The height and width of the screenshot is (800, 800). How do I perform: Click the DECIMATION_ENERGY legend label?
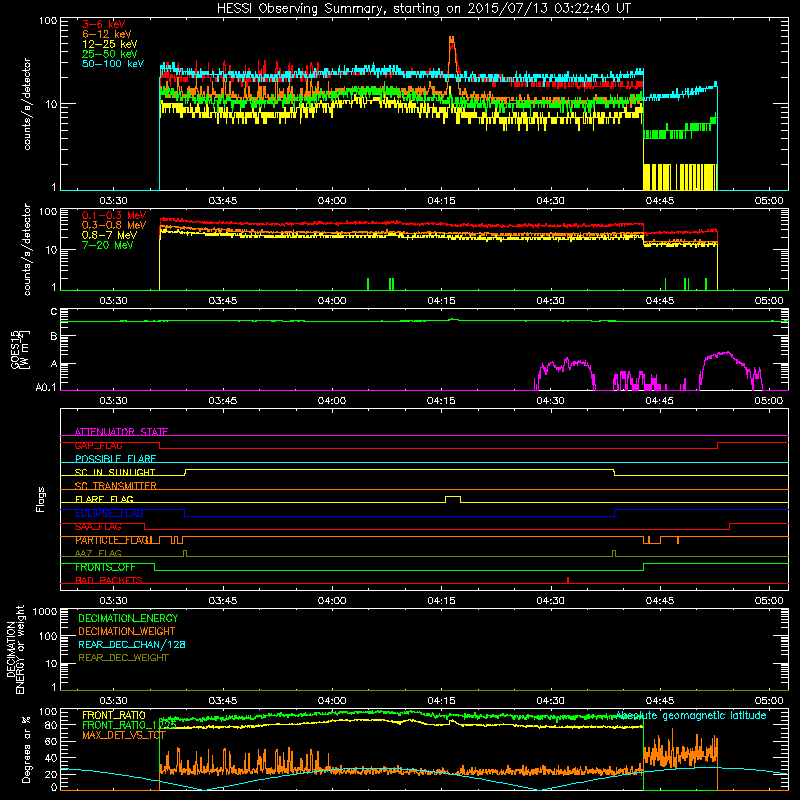coord(128,618)
